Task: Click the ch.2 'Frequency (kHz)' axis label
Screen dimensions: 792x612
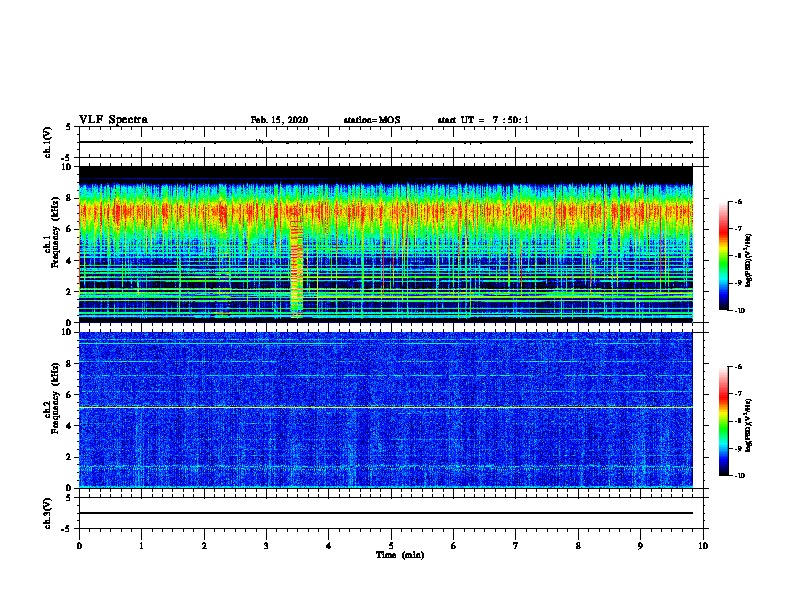Action: pos(55,398)
